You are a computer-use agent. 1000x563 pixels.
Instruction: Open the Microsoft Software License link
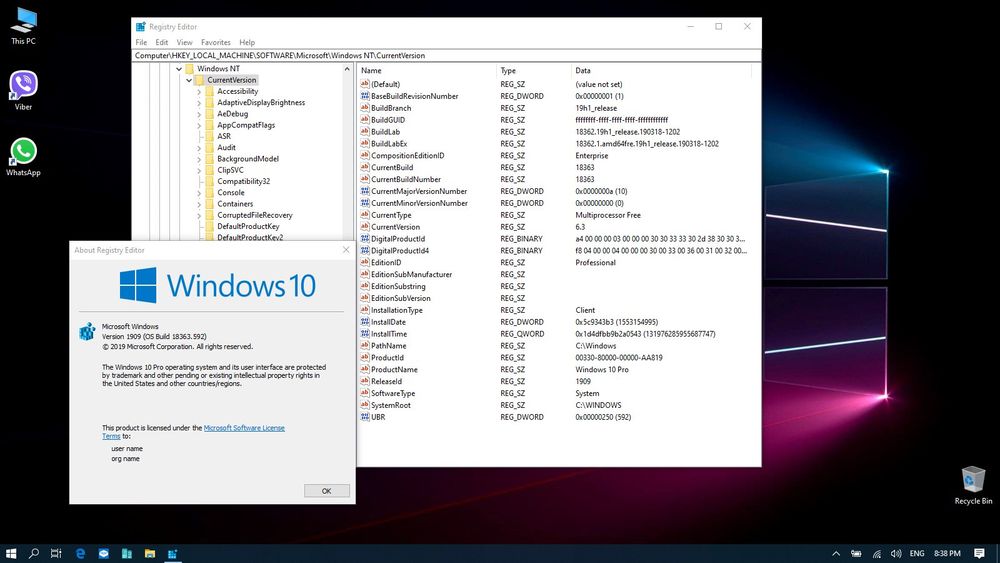[x=244, y=428]
